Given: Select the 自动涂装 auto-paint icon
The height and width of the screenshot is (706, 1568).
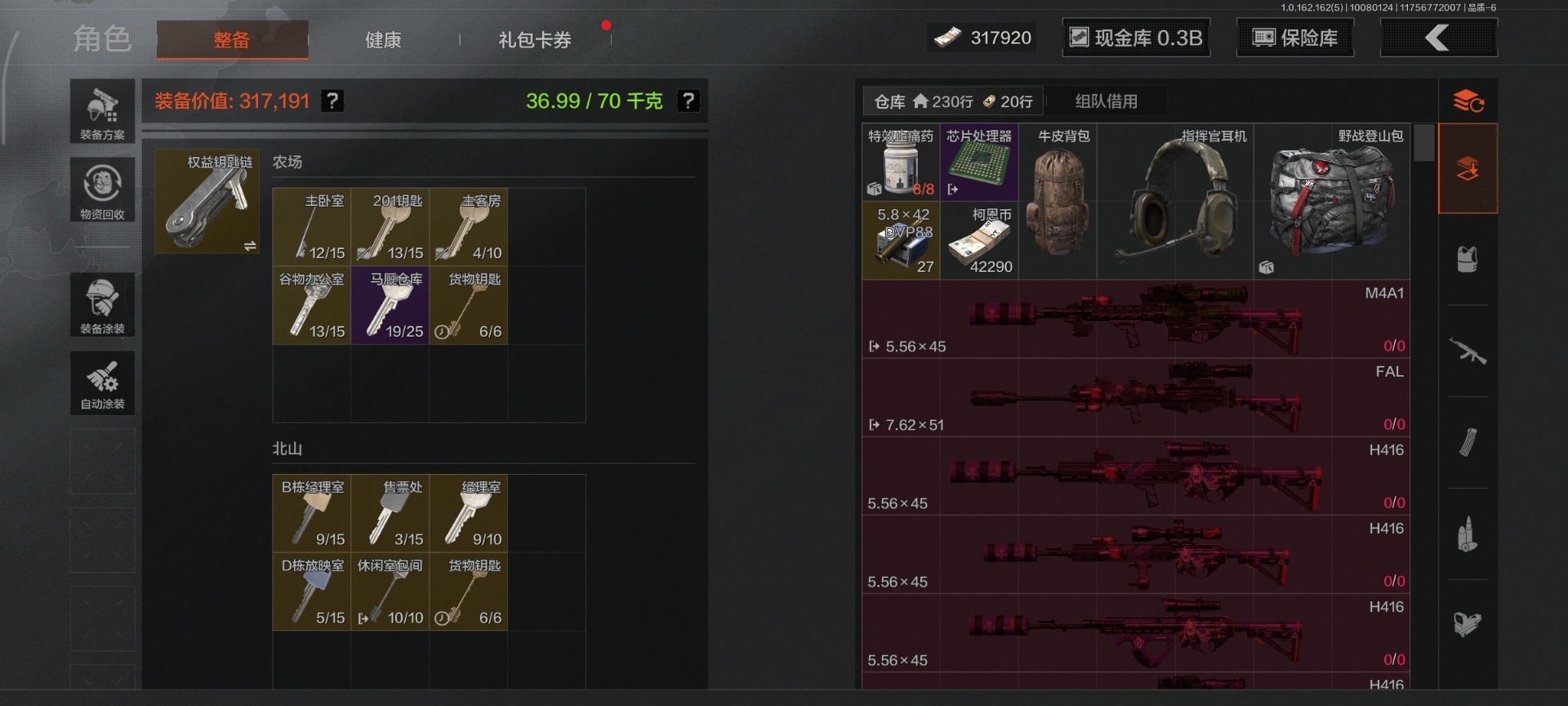Looking at the screenshot, I should click(x=102, y=383).
